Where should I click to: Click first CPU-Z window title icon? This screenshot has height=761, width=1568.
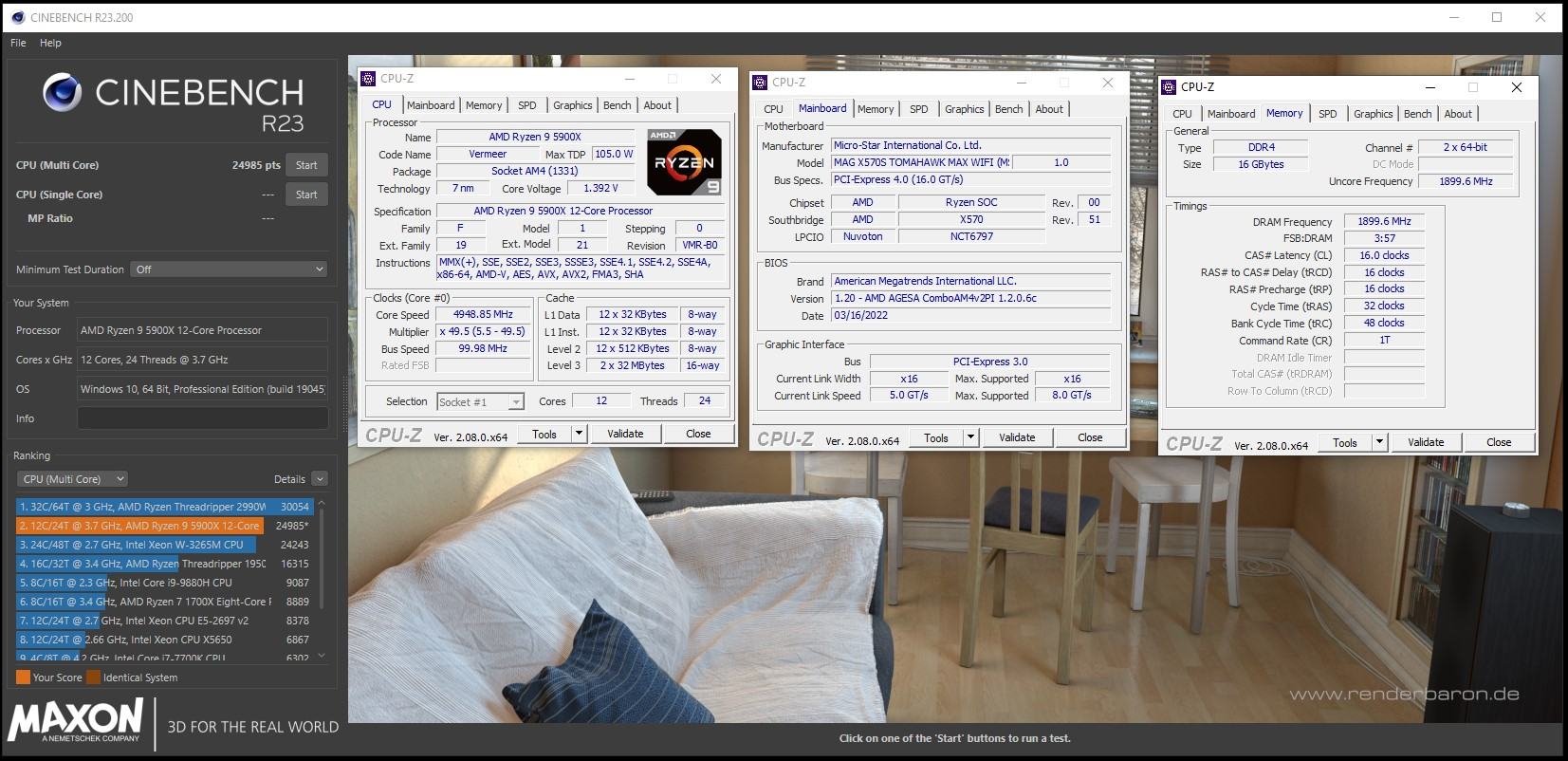(368, 79)
